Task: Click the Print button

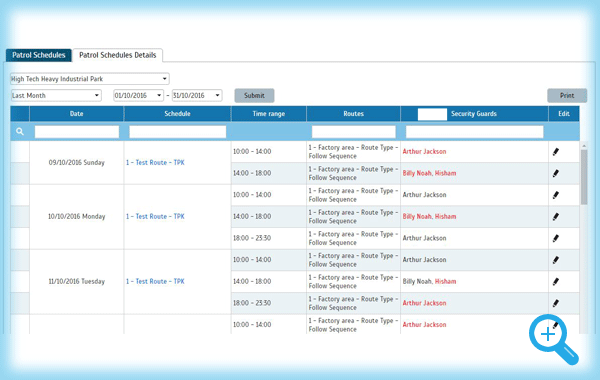Action: click(x=567, y=96)
